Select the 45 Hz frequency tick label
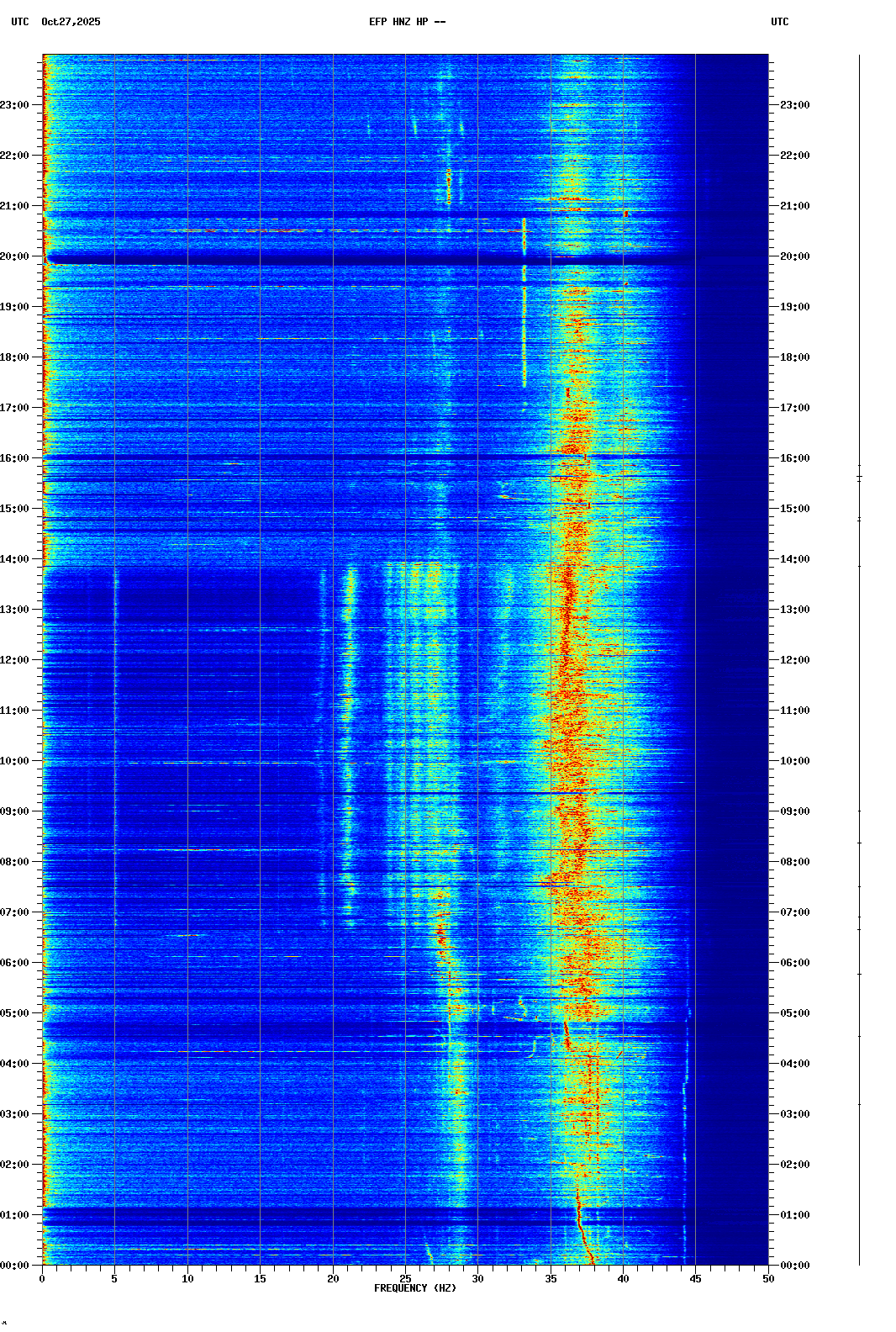This screenshot has width=896, height=1332. [695, 1279]
